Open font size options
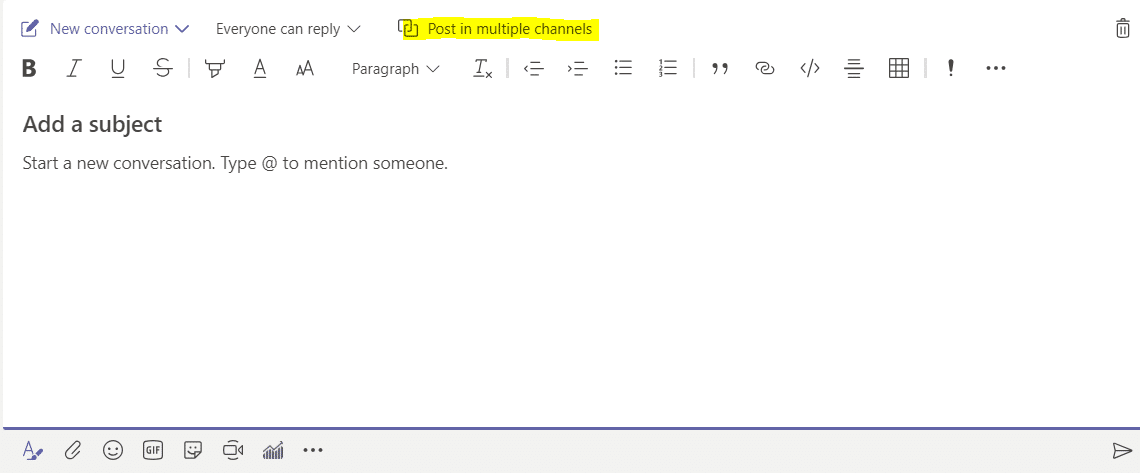 305,68
